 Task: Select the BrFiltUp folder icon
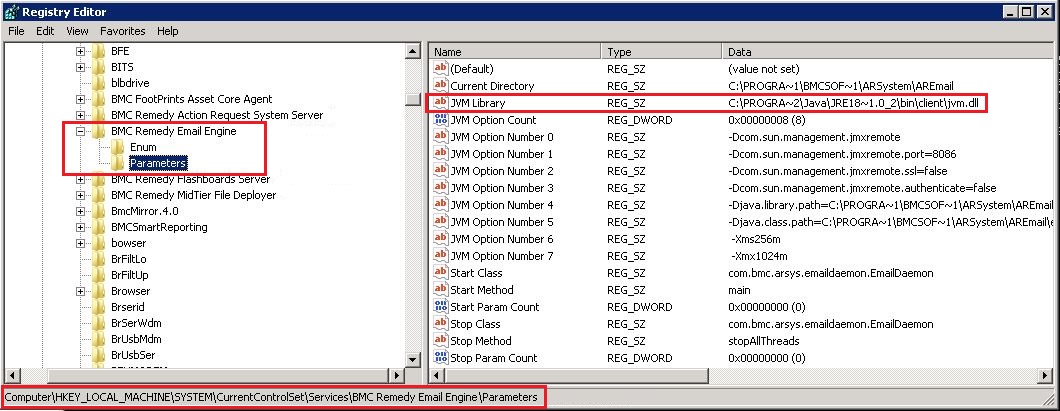(x=99, y=275)
